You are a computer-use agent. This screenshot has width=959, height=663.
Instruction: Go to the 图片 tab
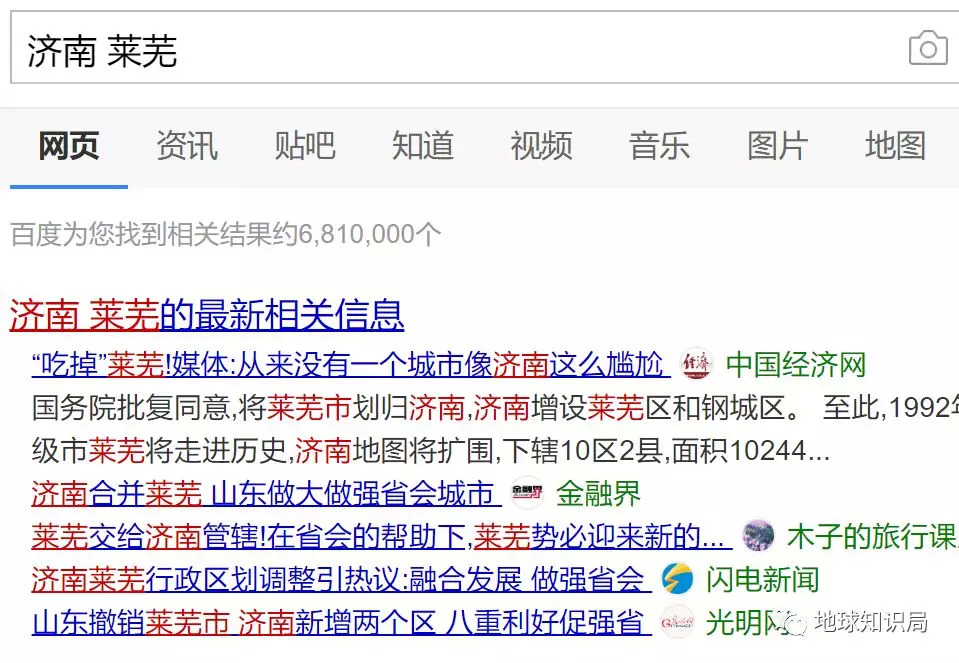777,146
